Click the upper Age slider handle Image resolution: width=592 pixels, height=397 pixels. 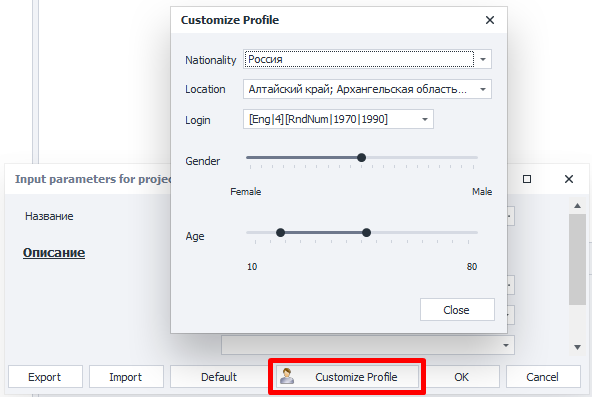tap(366, 232)
